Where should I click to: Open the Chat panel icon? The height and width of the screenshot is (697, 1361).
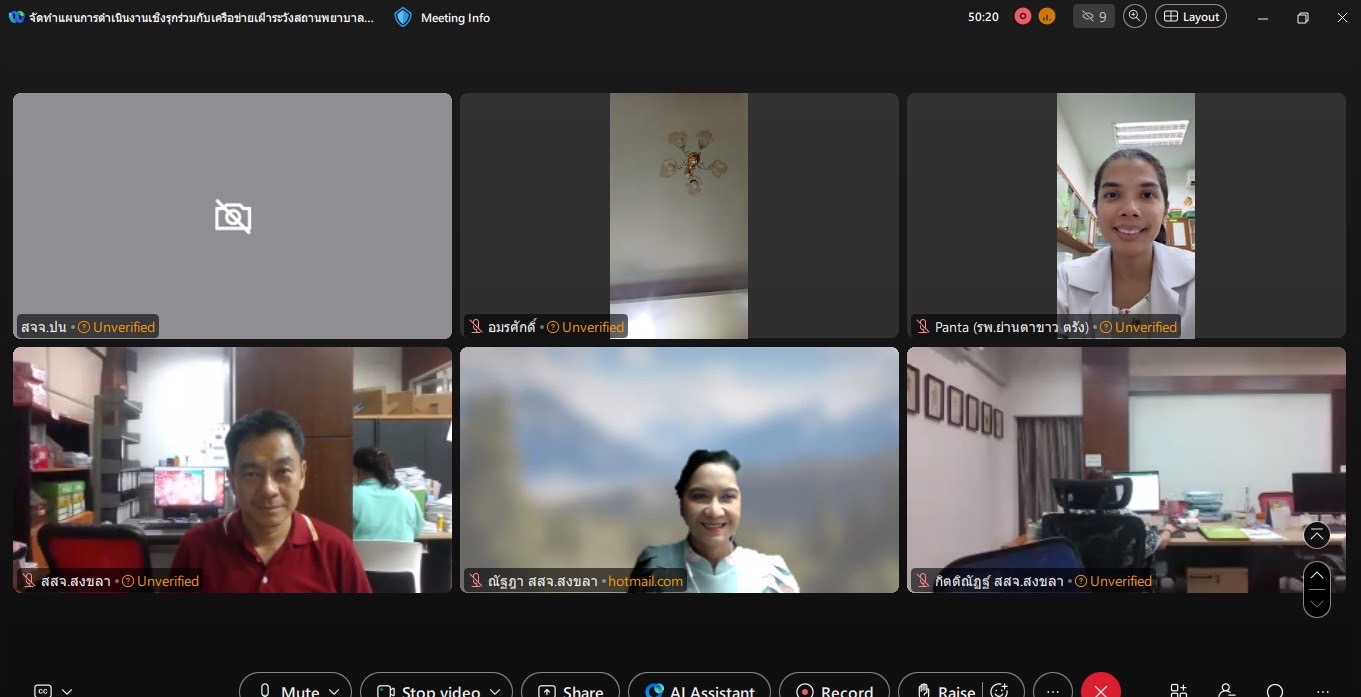[1275, 690]
